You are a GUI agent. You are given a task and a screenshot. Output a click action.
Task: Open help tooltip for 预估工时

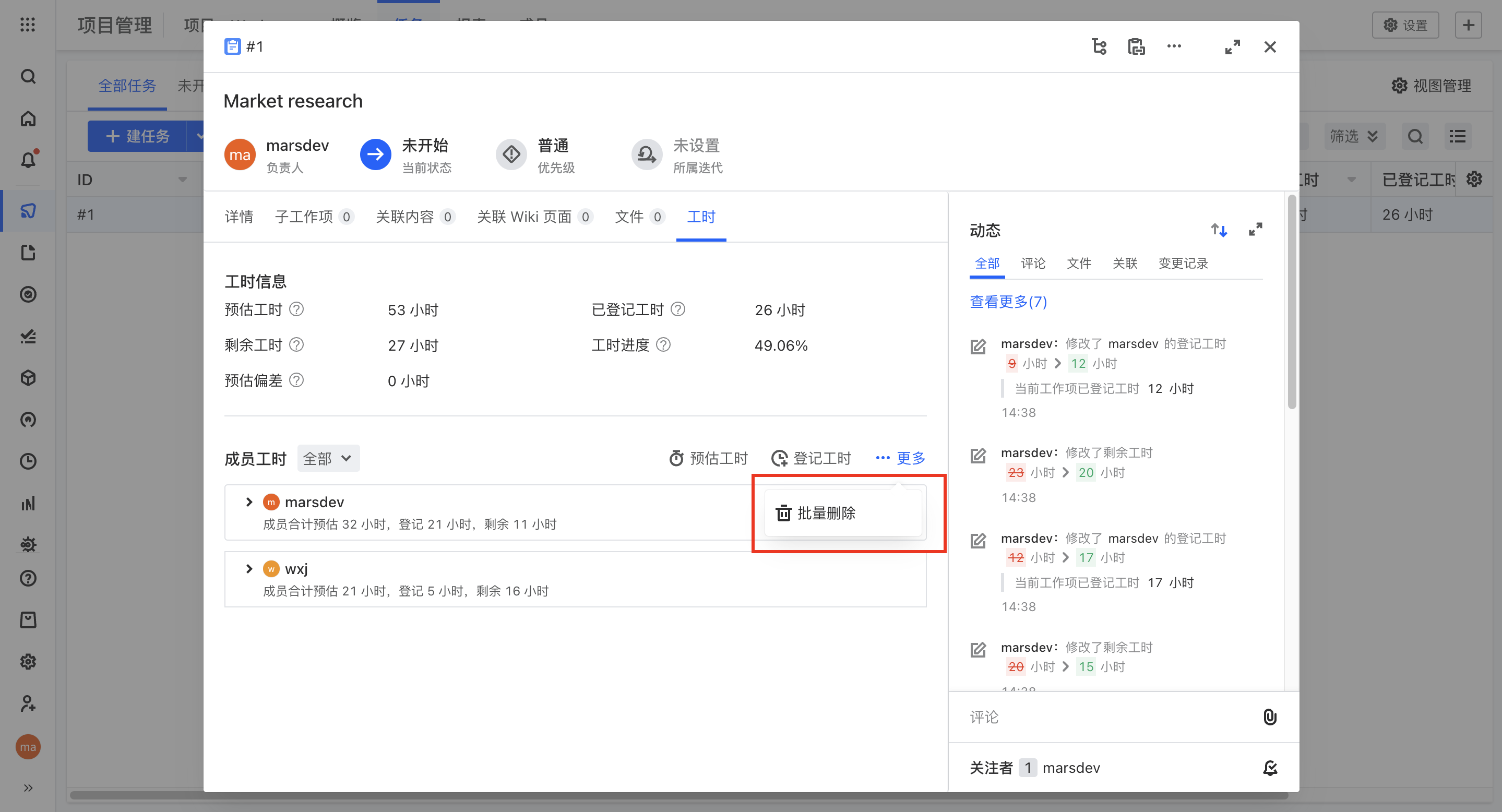point(296,309)
